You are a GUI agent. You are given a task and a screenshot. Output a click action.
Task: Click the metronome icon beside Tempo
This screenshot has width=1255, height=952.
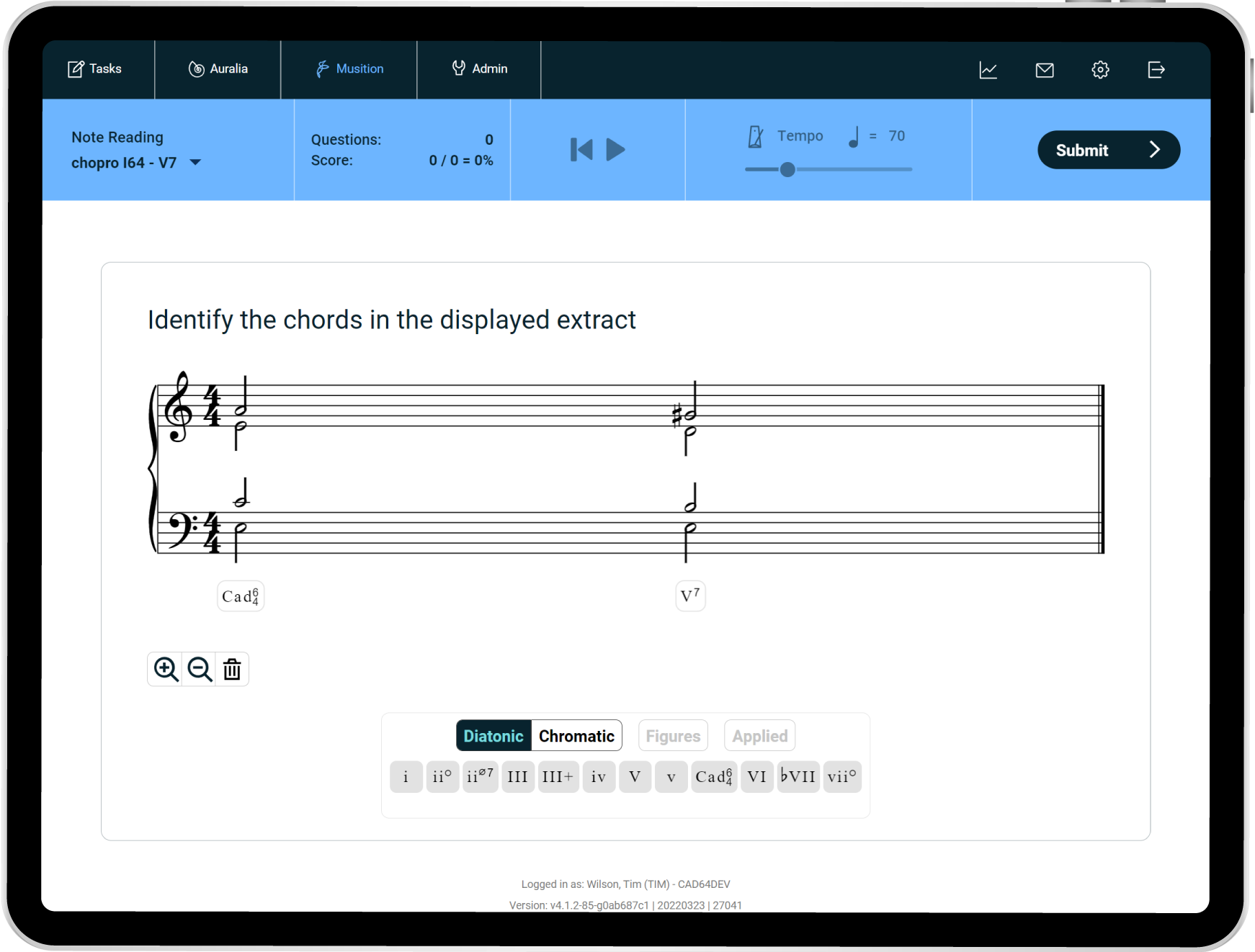click(755, 136)
